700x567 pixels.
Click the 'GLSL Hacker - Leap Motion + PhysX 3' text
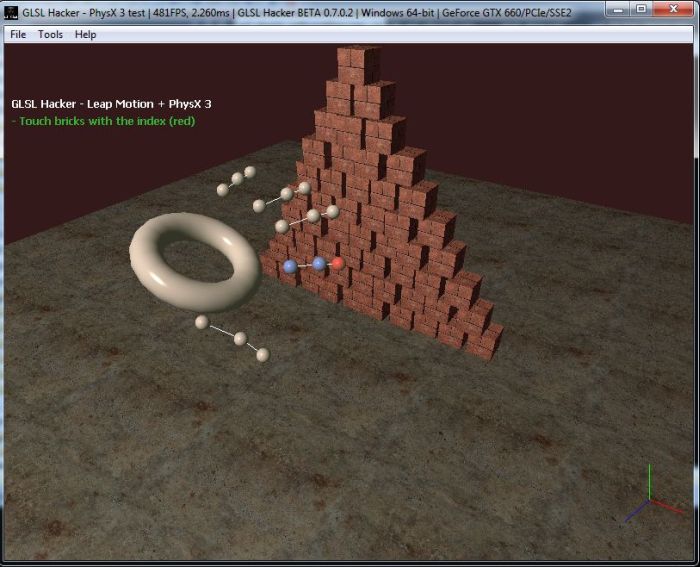point(111,104)
